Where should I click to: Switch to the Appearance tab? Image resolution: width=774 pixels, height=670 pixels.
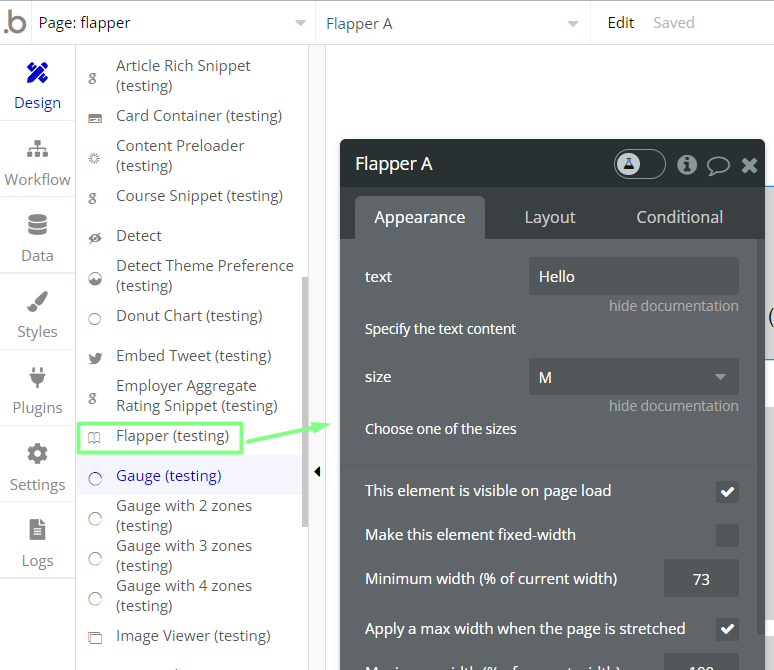coord(420,217)
